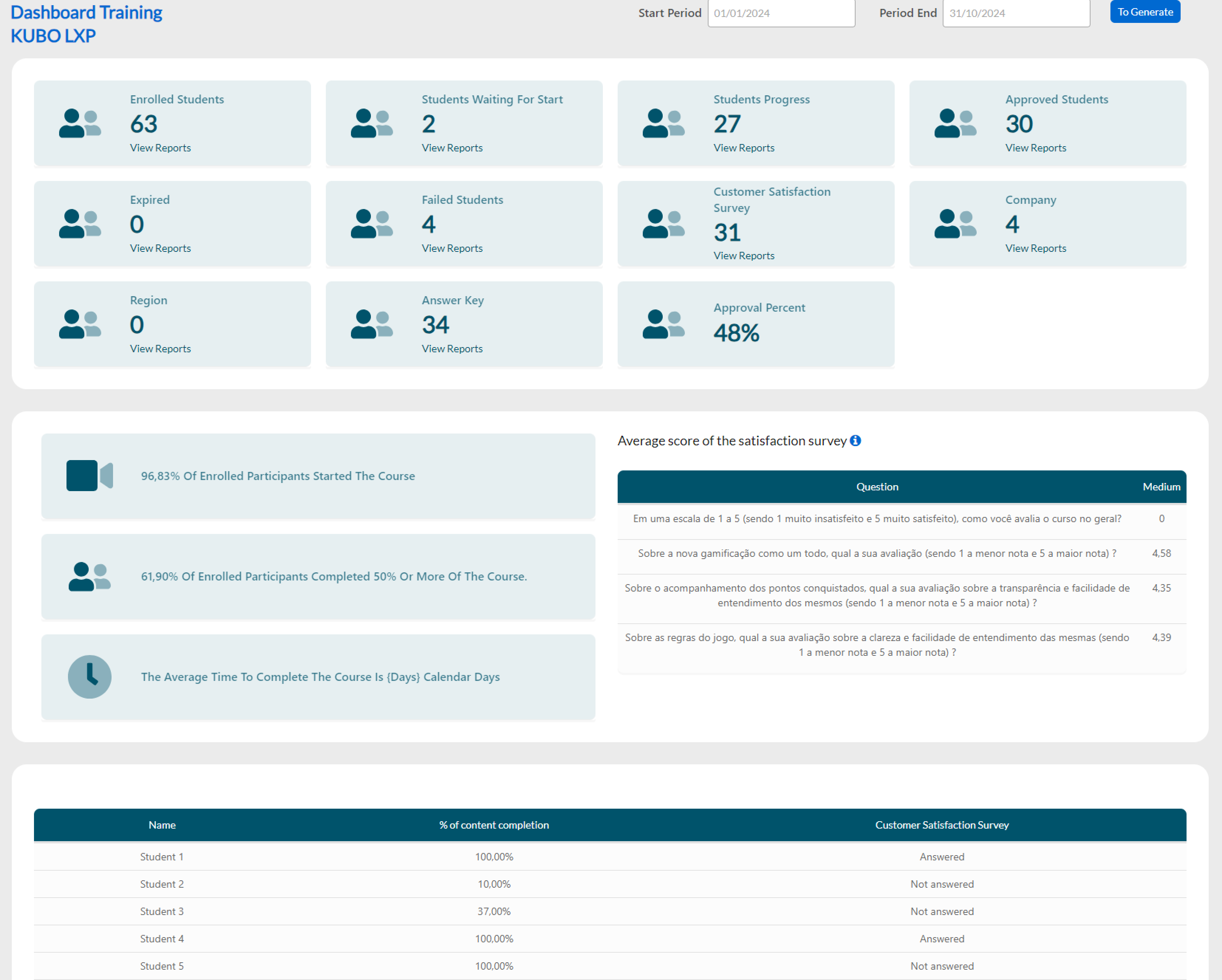The image size is (1222, 980).
Task: Click the info icon beside satisfaction survey title
Action: (x=855, y=440)
